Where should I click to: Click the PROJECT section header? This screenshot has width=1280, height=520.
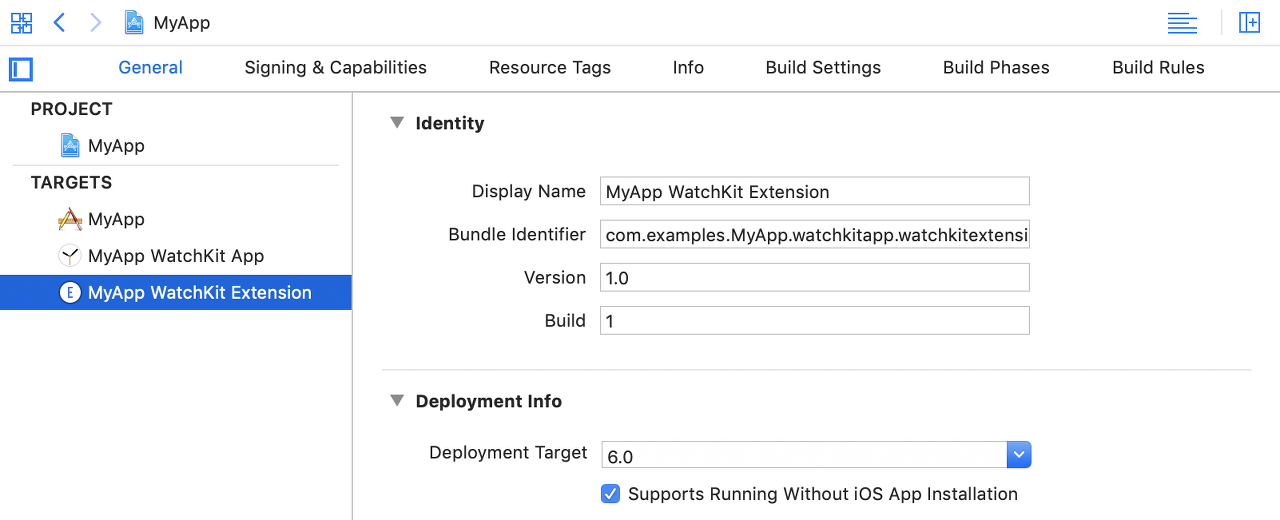71,109
